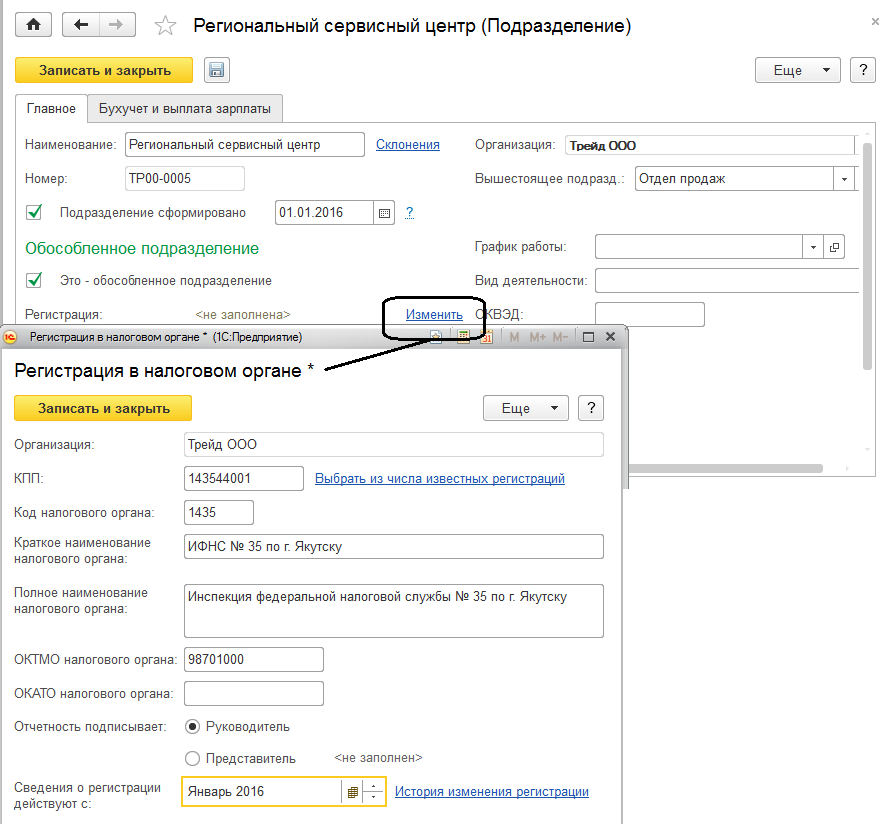Close the registration window
This screenshot has height=824, width=884.
(x=610, y=336)
